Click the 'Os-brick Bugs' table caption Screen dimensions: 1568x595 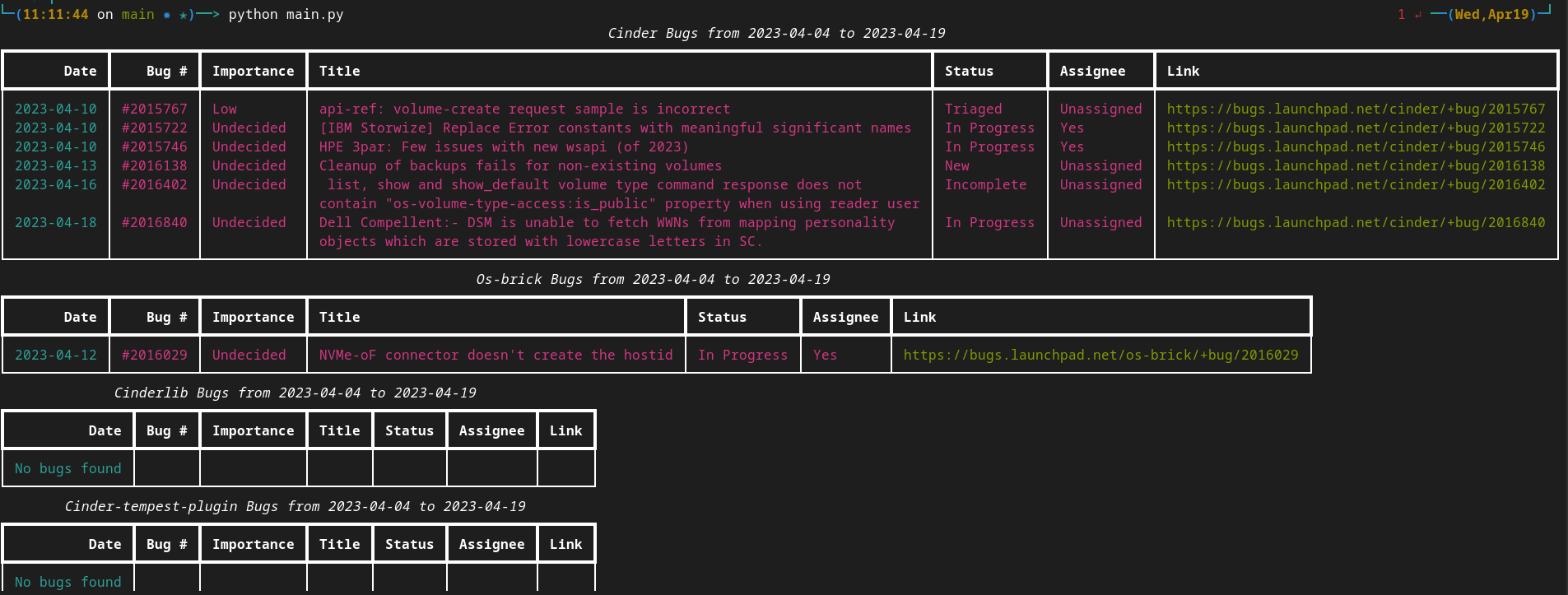653,279
